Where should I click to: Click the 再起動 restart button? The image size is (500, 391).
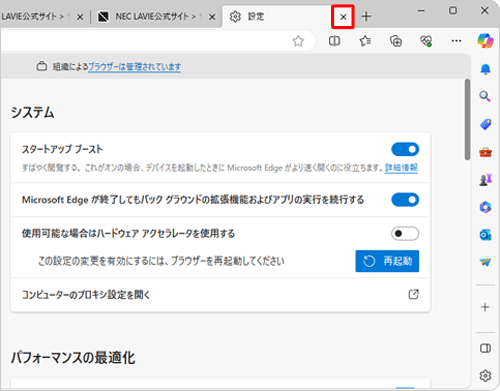click(x=387, y=261)
